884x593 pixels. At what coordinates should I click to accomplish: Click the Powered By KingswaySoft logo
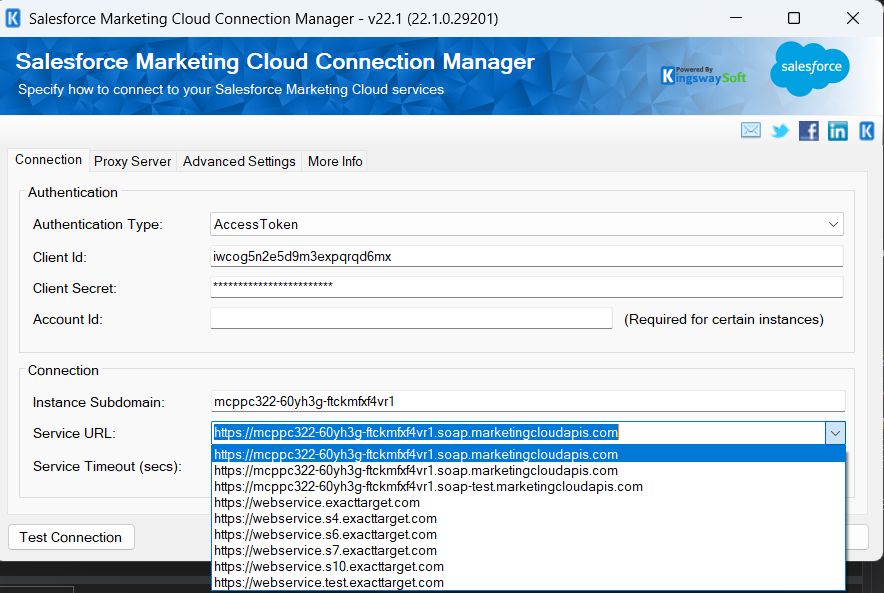704,75
